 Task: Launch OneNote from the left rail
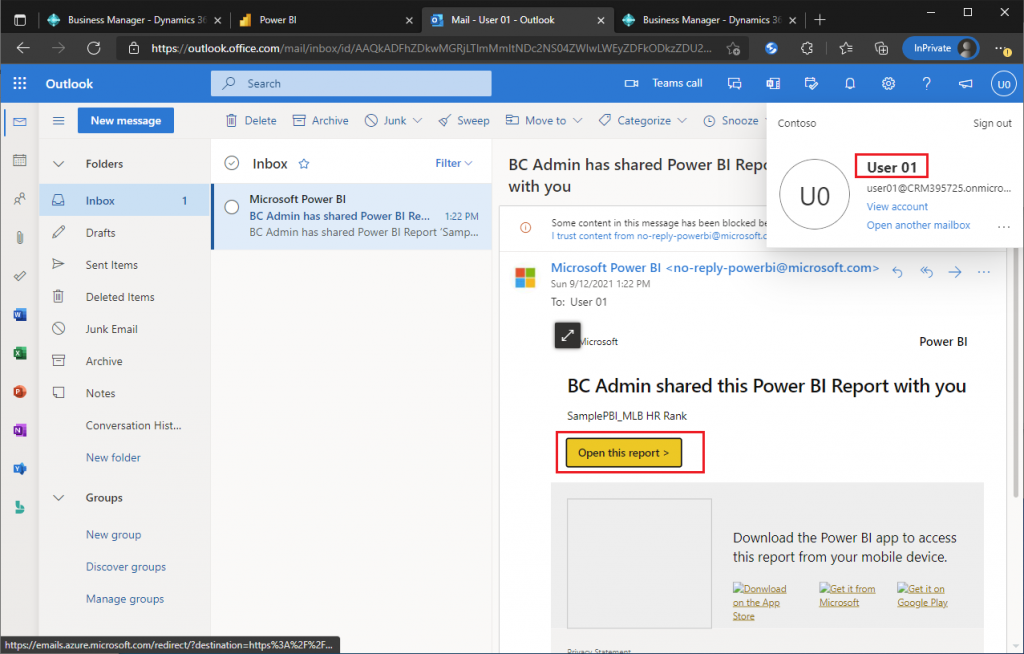click(x=20, y=430)
